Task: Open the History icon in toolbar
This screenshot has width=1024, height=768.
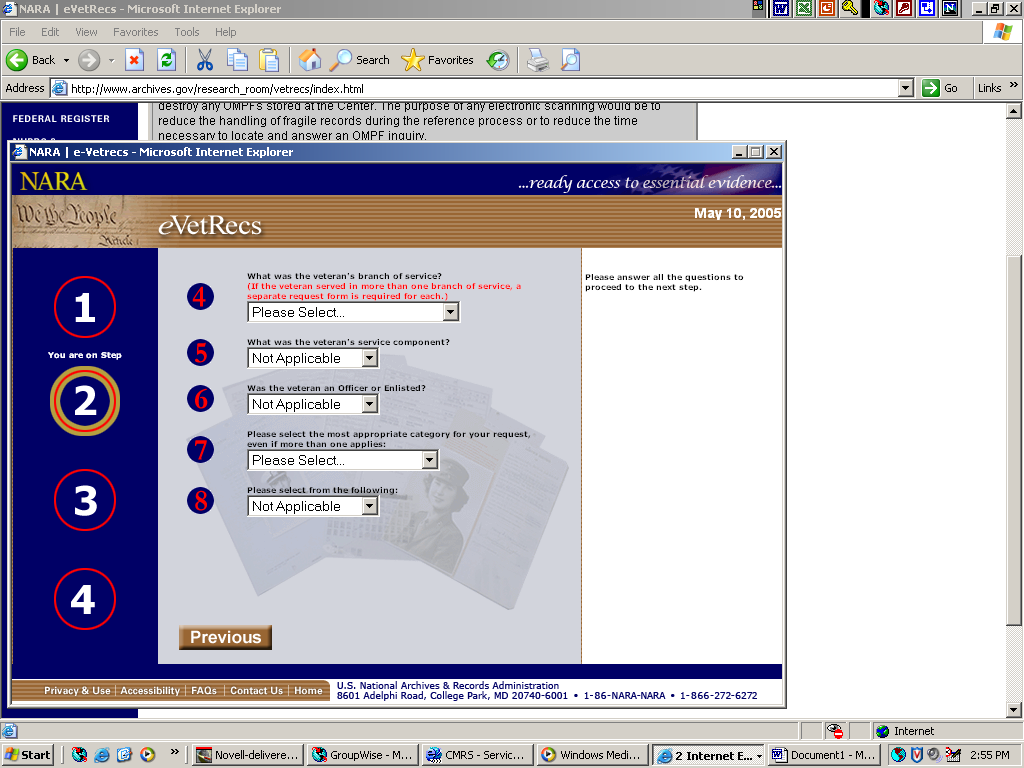Action: (x=498, y=60)
